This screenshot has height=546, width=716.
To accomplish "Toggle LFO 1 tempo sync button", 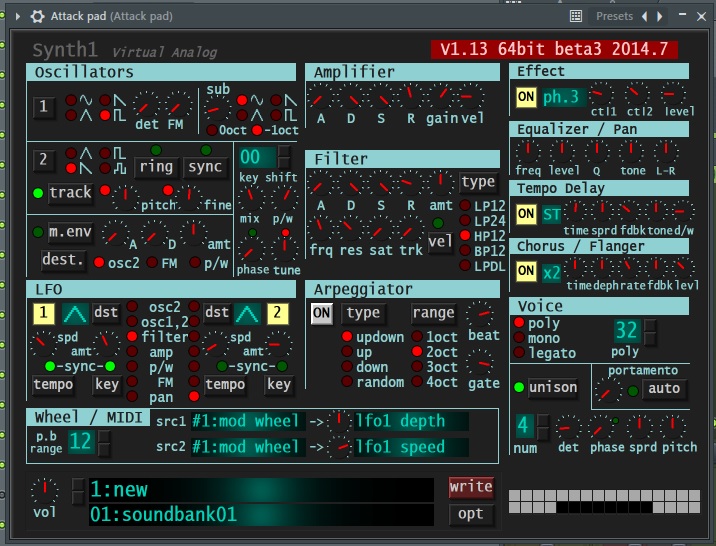I will click(53, 385).
